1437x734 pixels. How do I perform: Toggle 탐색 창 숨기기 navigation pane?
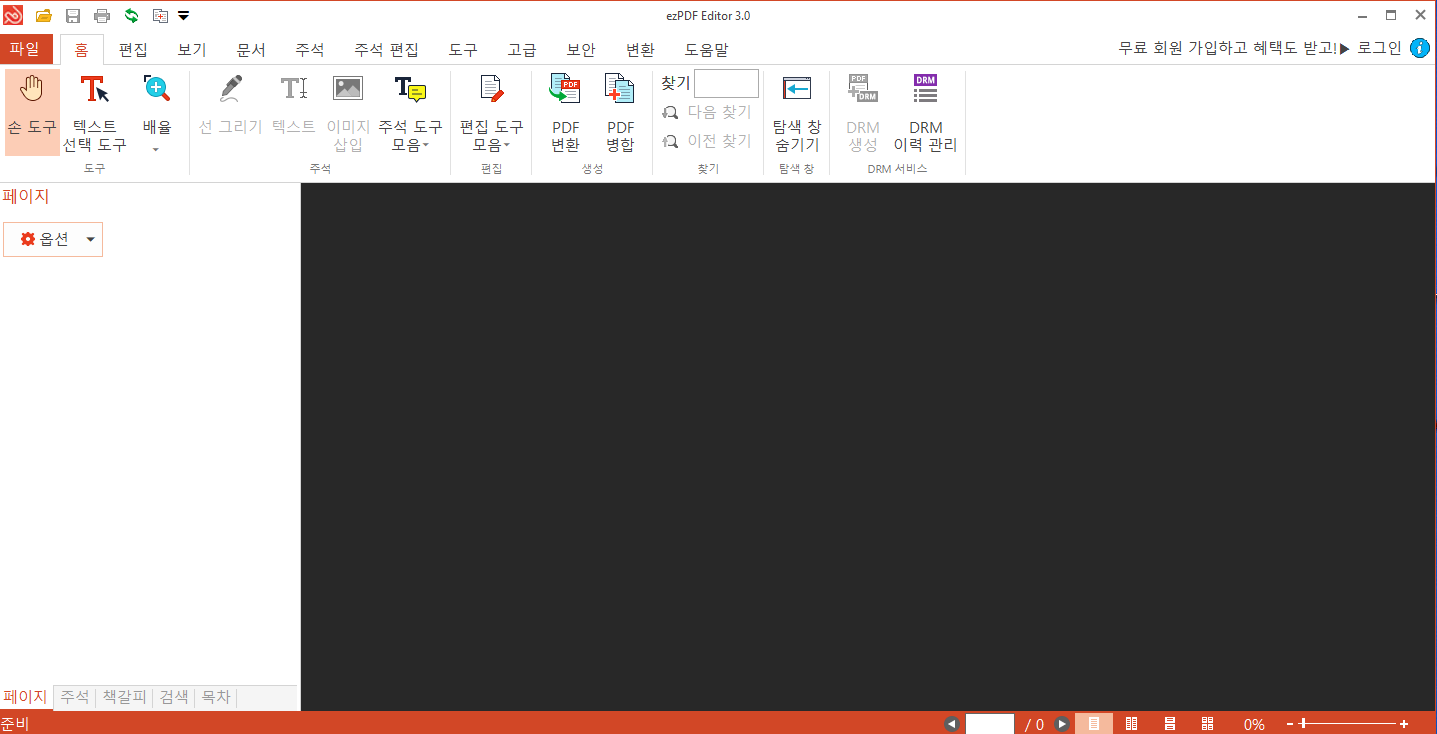797,112
